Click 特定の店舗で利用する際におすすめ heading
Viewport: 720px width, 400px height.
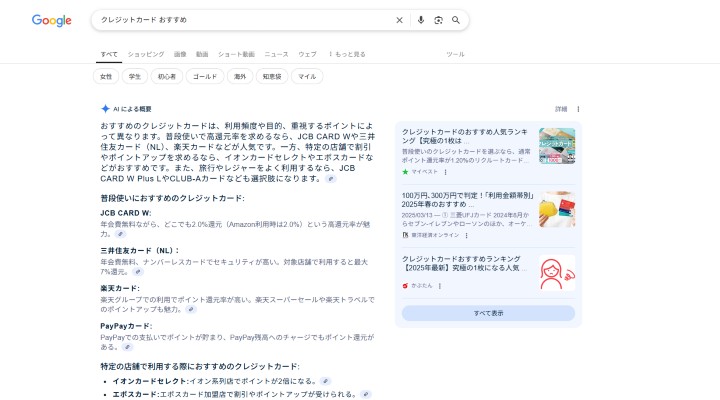point(200,366)
